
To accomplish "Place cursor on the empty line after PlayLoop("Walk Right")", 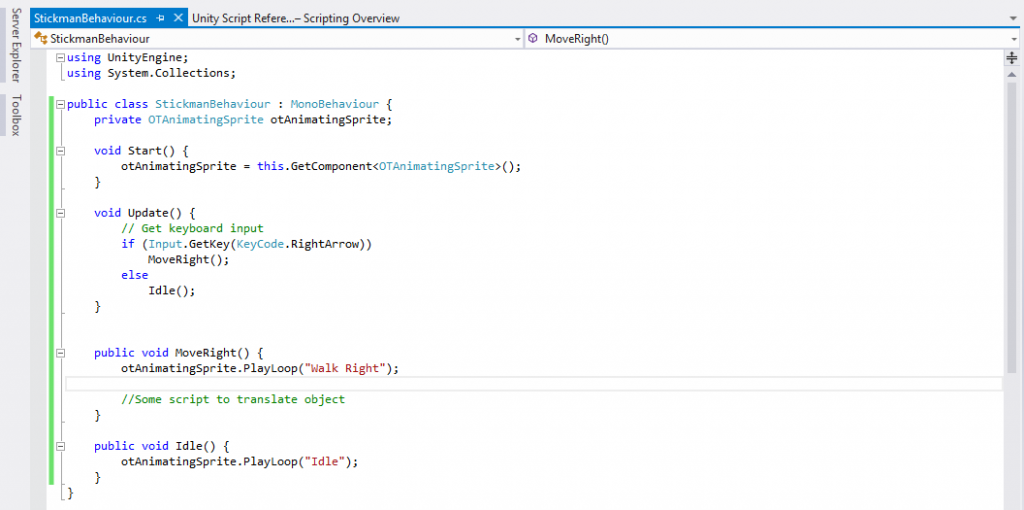I will point(400,384).
